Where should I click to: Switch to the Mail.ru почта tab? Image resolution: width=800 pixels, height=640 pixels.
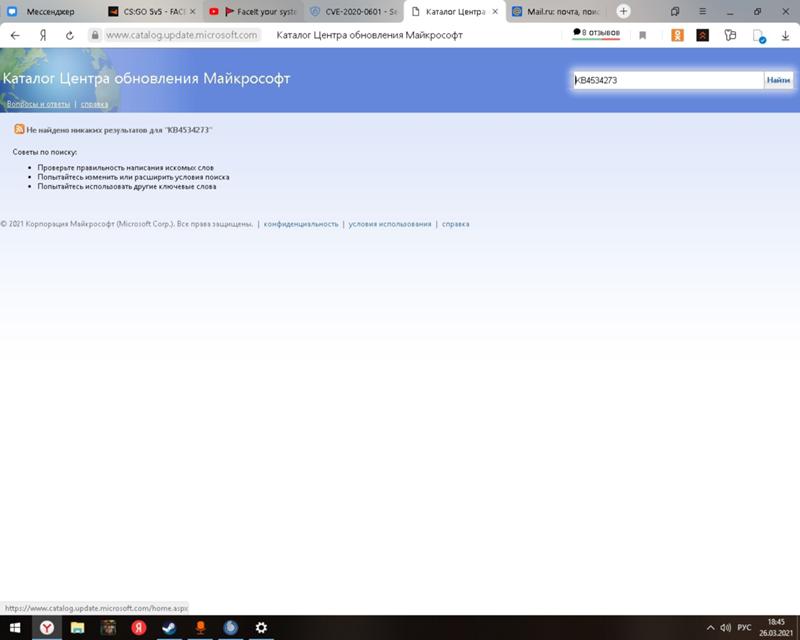coord(557,11)
